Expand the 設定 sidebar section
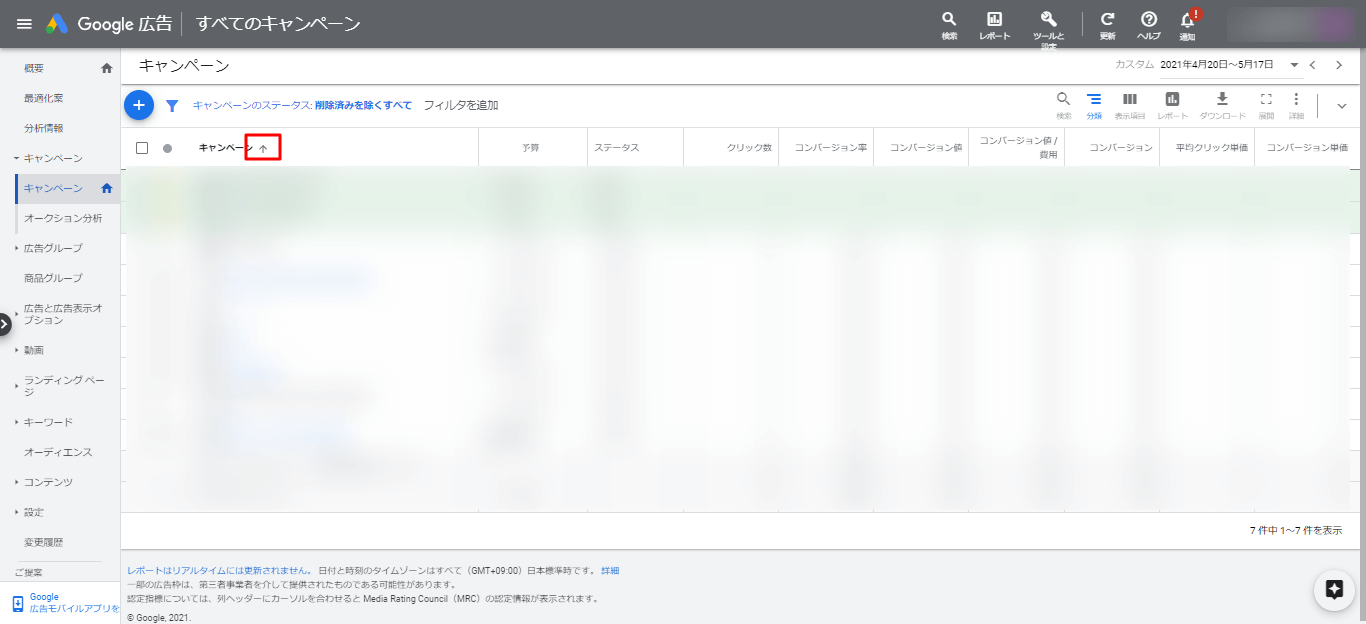The image size is (1366, 624). [x=16, y=512]
